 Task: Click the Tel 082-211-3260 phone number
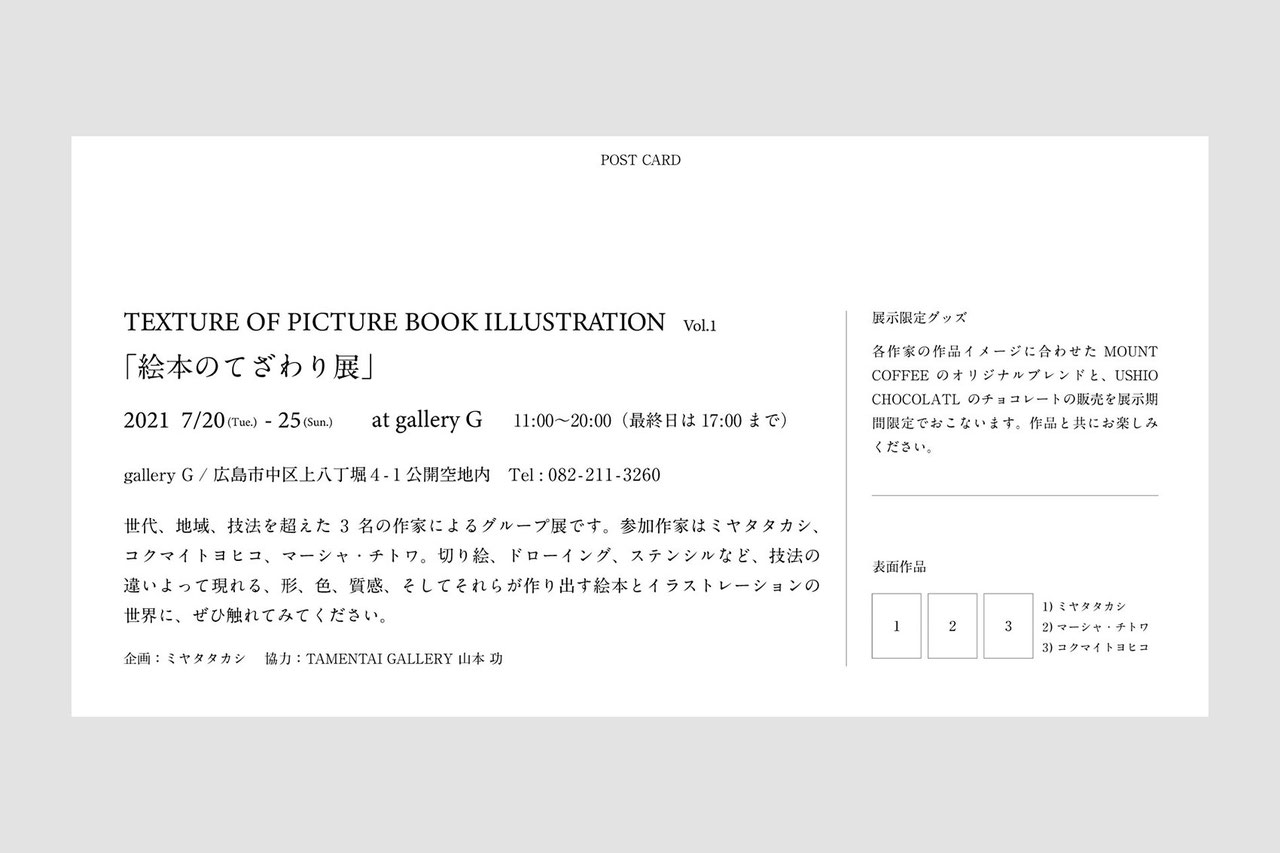click(585, 475)
